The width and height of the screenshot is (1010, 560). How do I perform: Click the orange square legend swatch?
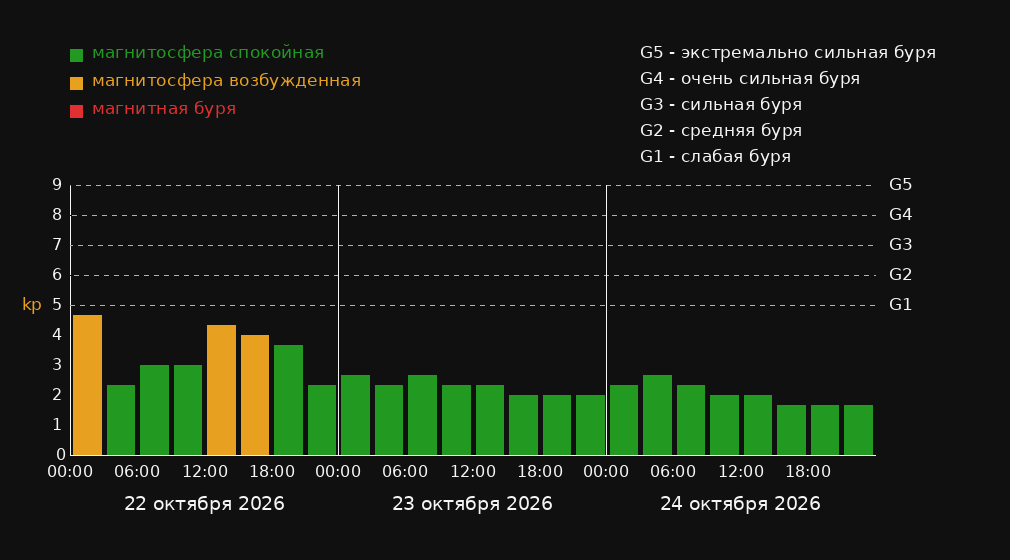coord(76,83)
